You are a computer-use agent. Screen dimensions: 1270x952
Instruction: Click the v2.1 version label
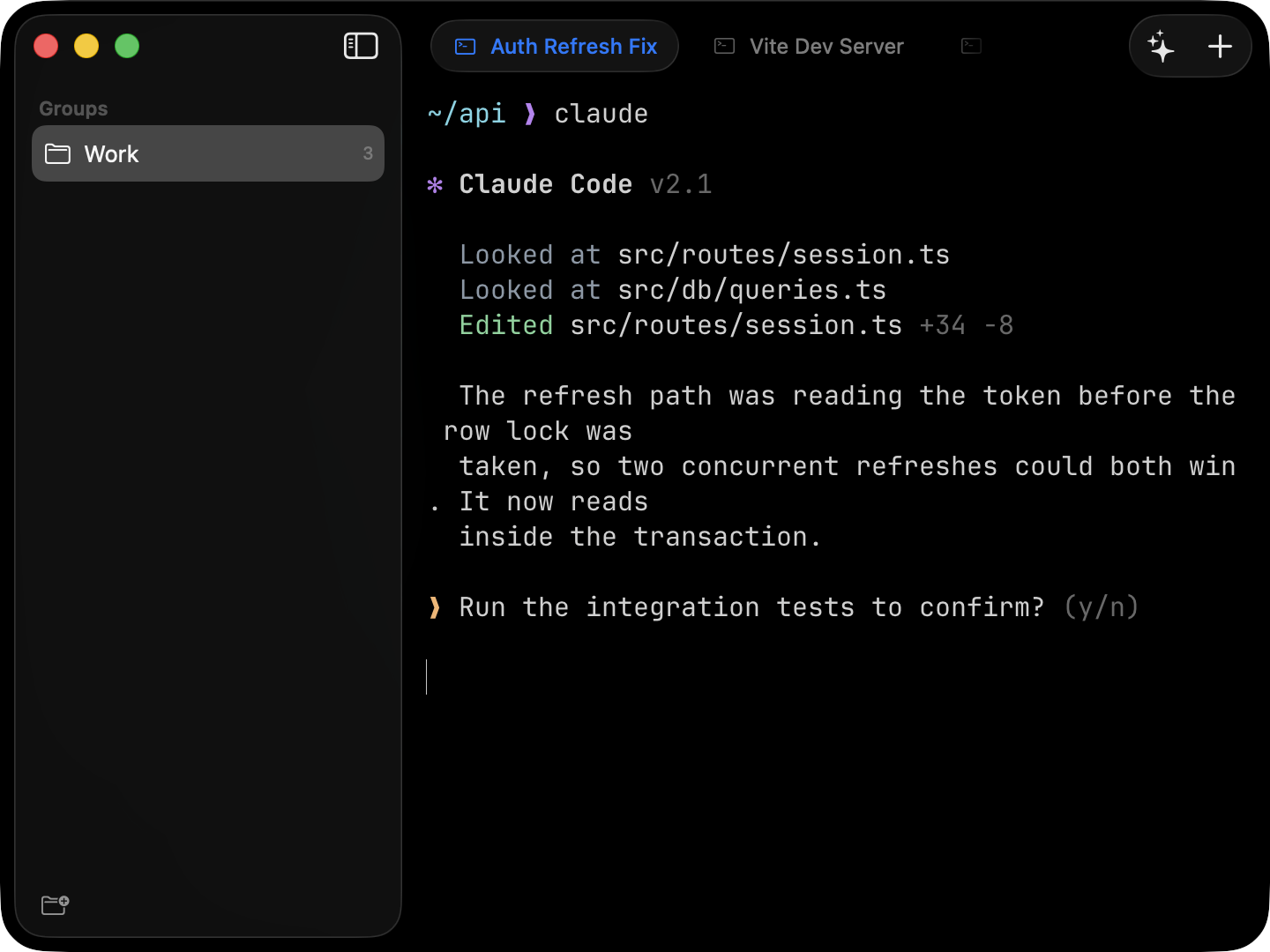tap(681, 184)
